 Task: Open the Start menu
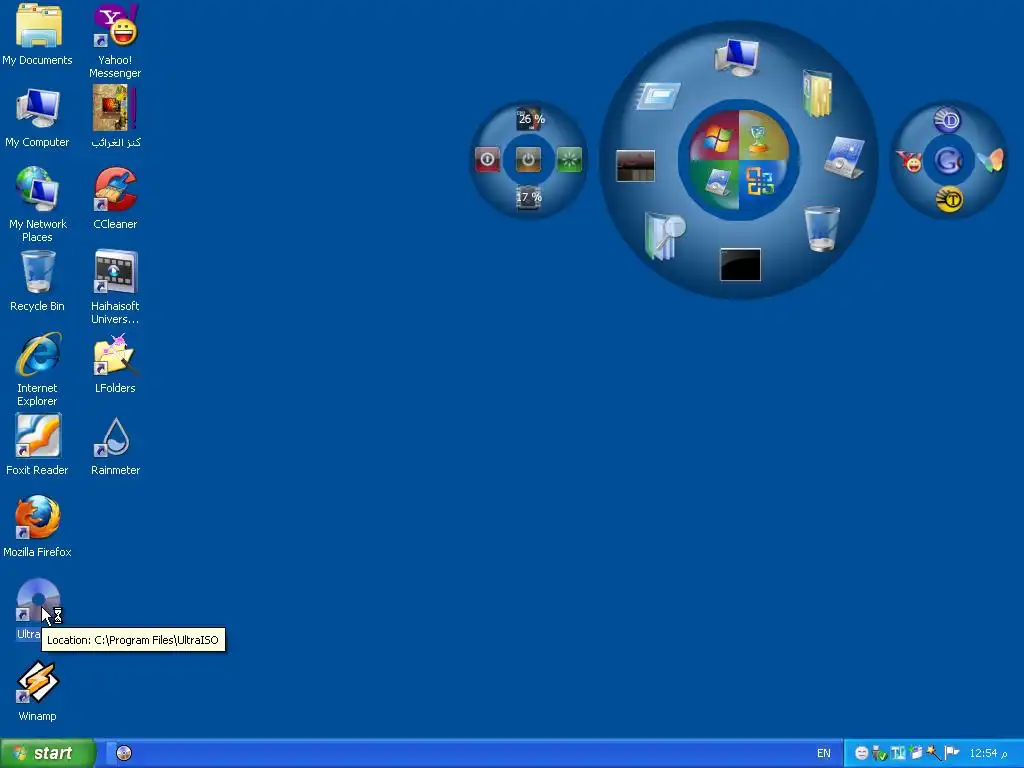click(47, 753)
